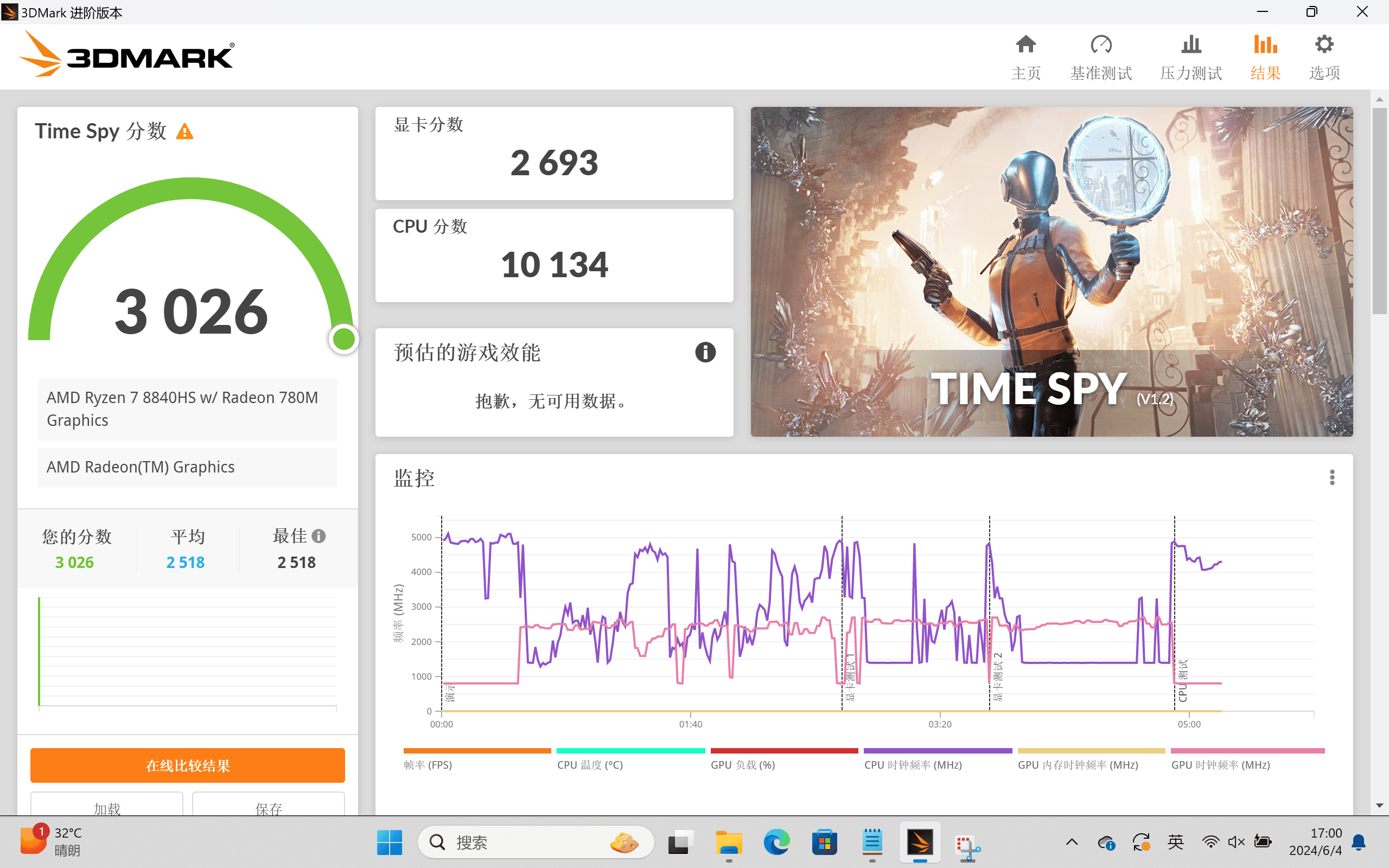
Task: Click info icon next to Best (最佳) score
Action: click(319, 535)
